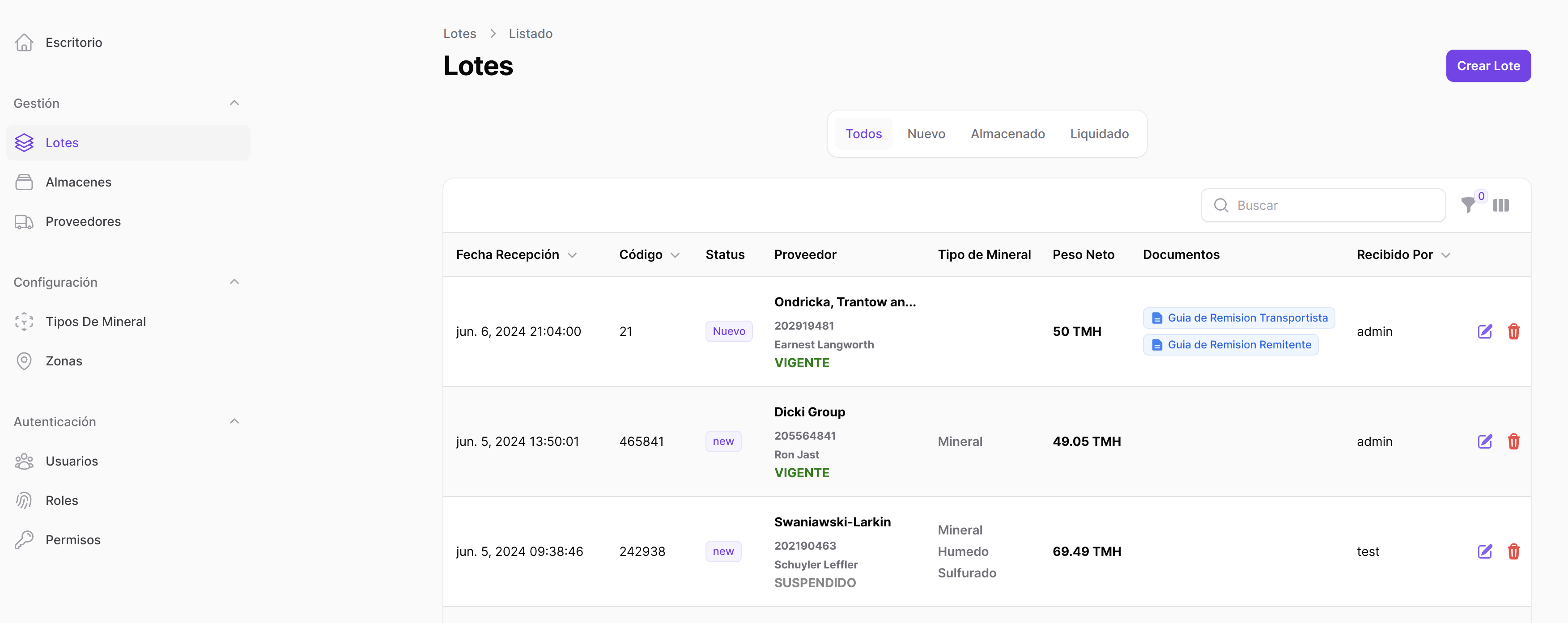The height and width of the screenshot is (623, 1568).
Task: Click provider name Swaniawski-Larkin
Action: [x=832, y=522]
